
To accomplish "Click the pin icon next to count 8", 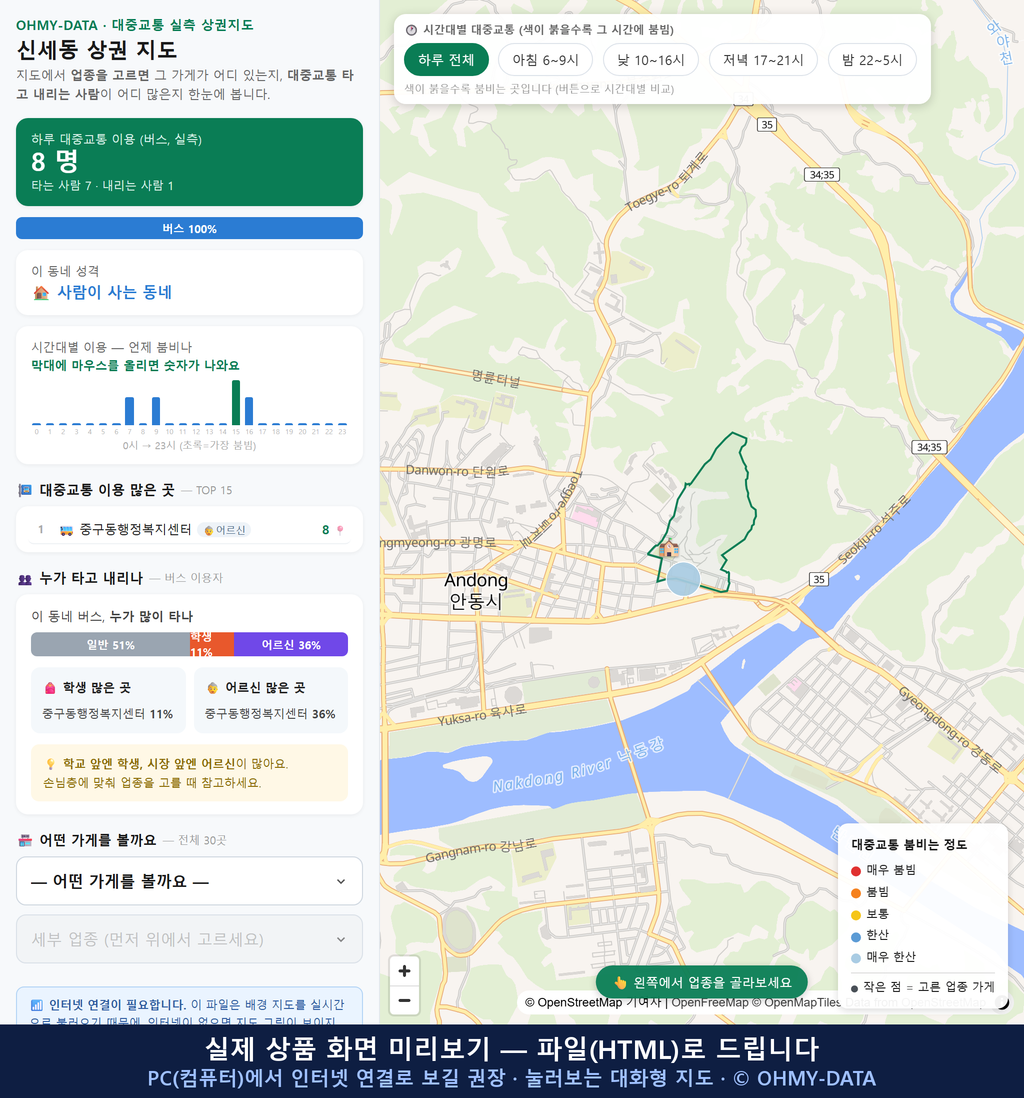I will (340, 530).
